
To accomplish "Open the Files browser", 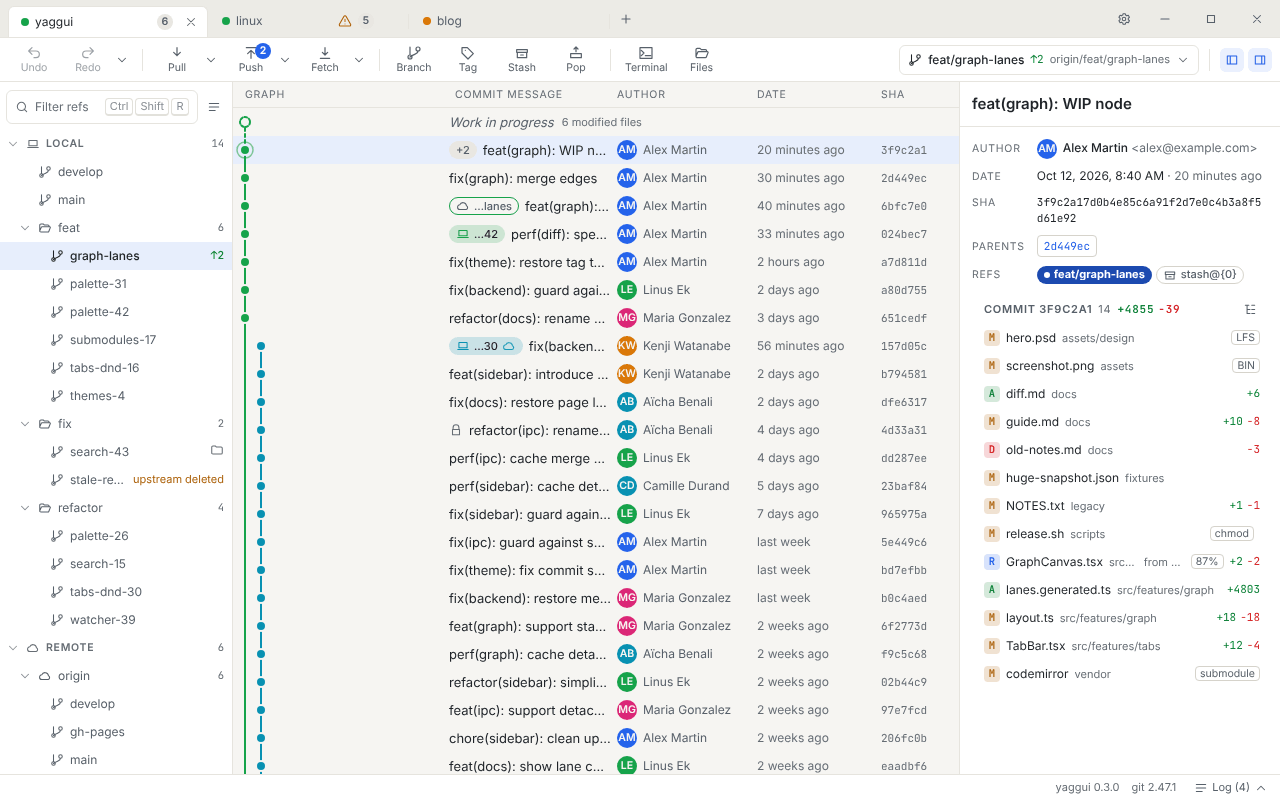I will [x=702, y=59].
